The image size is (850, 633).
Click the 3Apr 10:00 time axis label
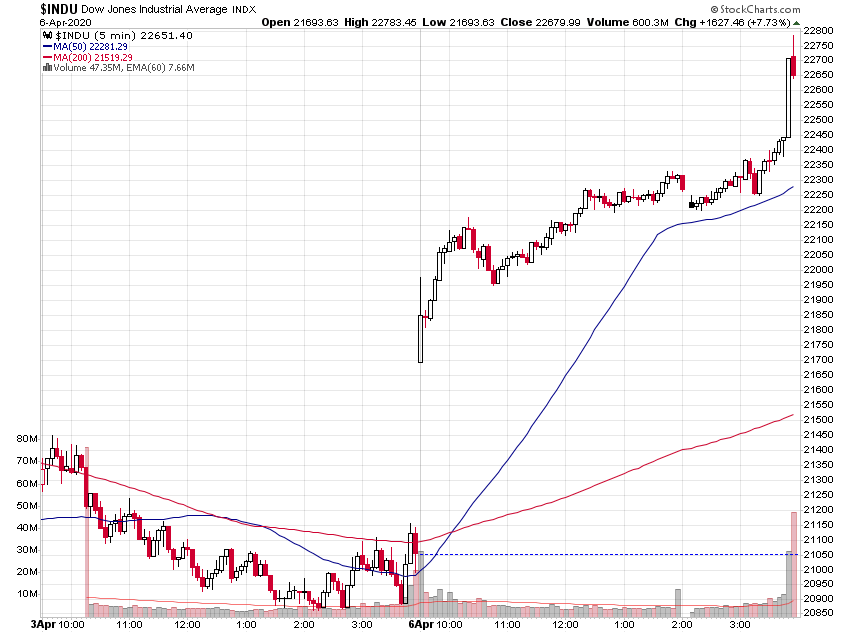(57, 624)
